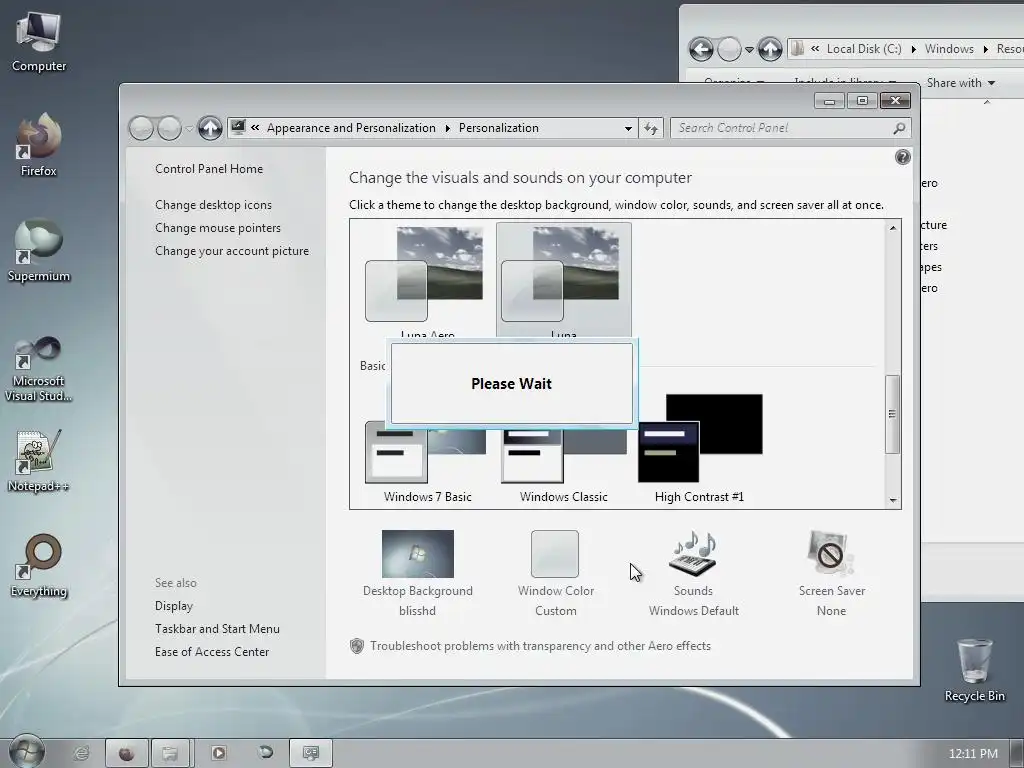Click Local Disk (C:) breadcrumb in Explorer
The image size is (1024, 768).
point(864,49)
